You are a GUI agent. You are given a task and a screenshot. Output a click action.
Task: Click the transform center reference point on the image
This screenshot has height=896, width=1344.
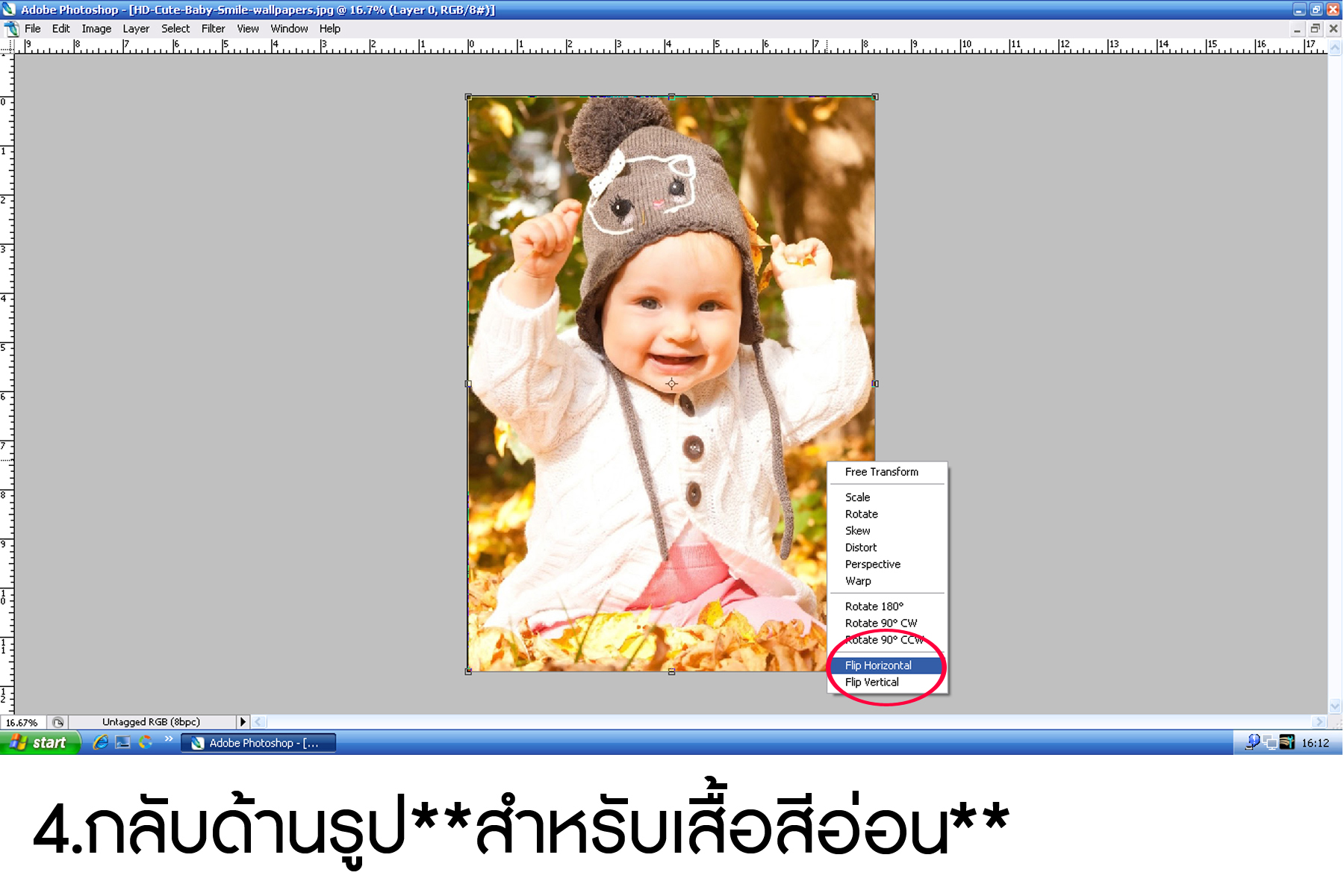(671, 383)
